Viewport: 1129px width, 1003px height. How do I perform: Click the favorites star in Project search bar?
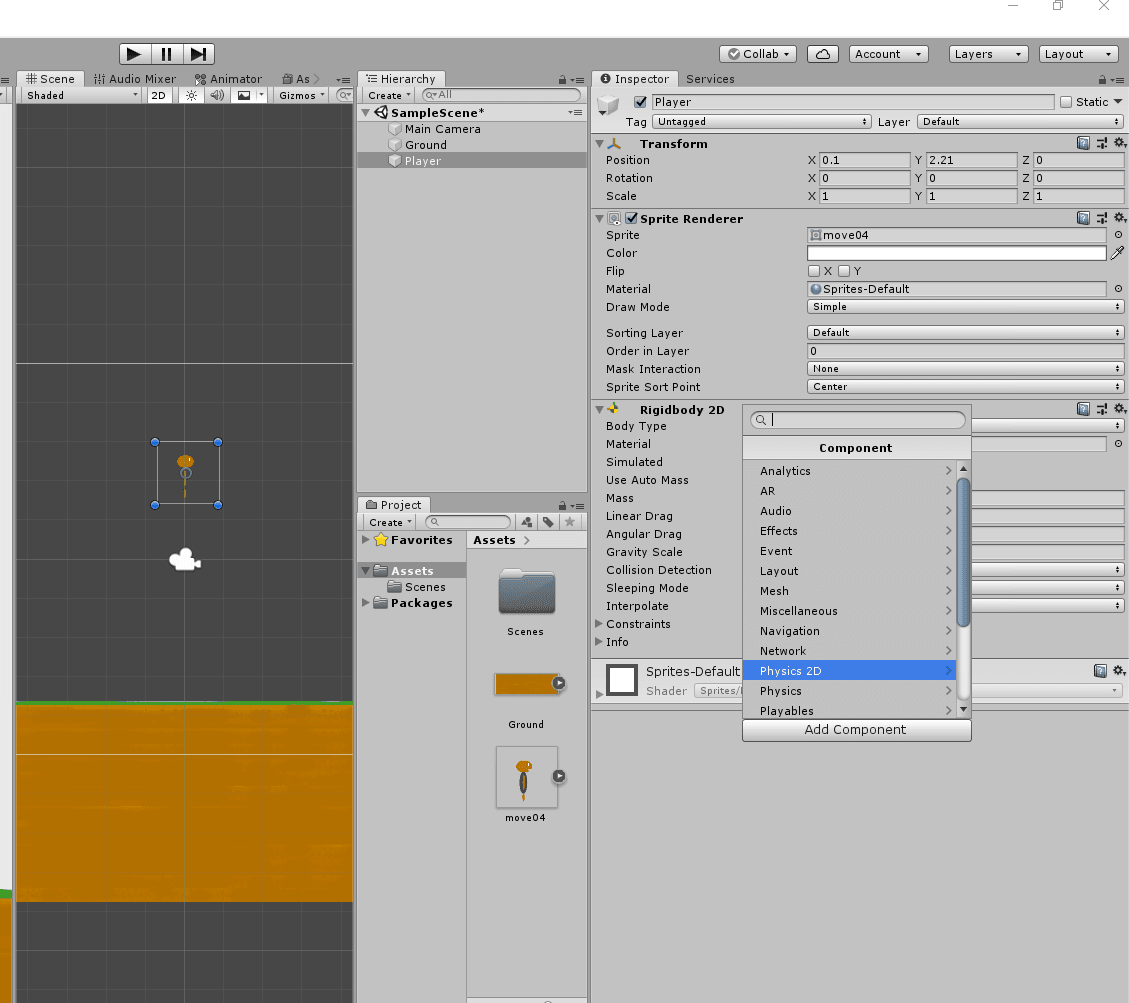pyautogui.click(x=570, y=521)
